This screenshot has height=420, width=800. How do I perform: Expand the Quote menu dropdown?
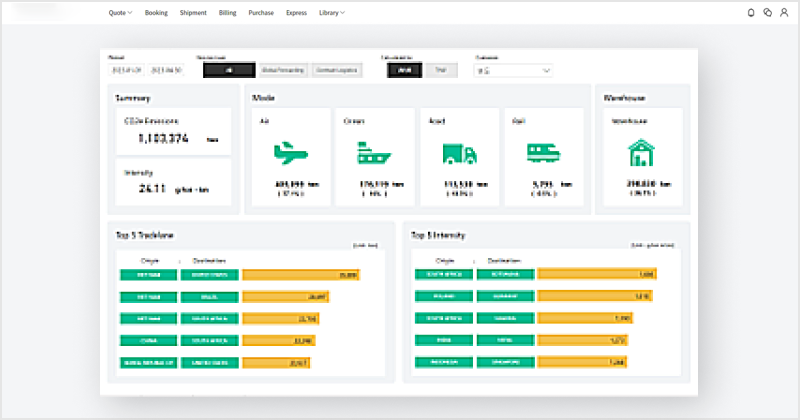pyautogui.click(x=120, y=13)
